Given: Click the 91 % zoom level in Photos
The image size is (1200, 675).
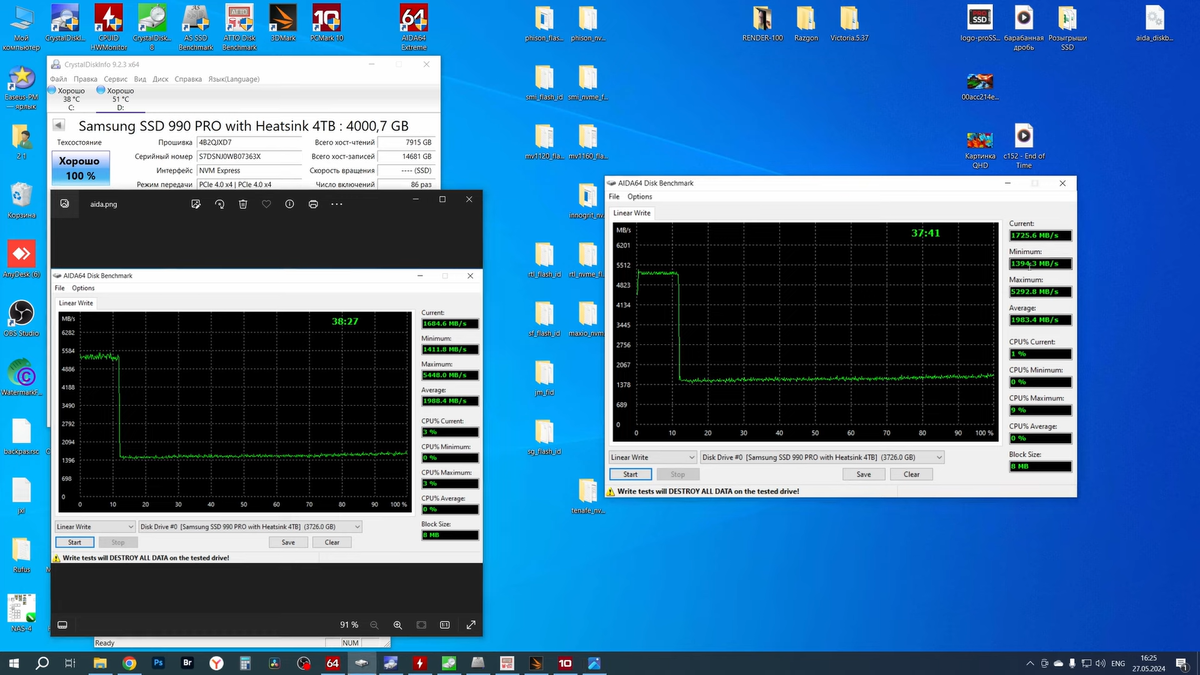Looking at the screenshot, I should [x=348, y=625].
